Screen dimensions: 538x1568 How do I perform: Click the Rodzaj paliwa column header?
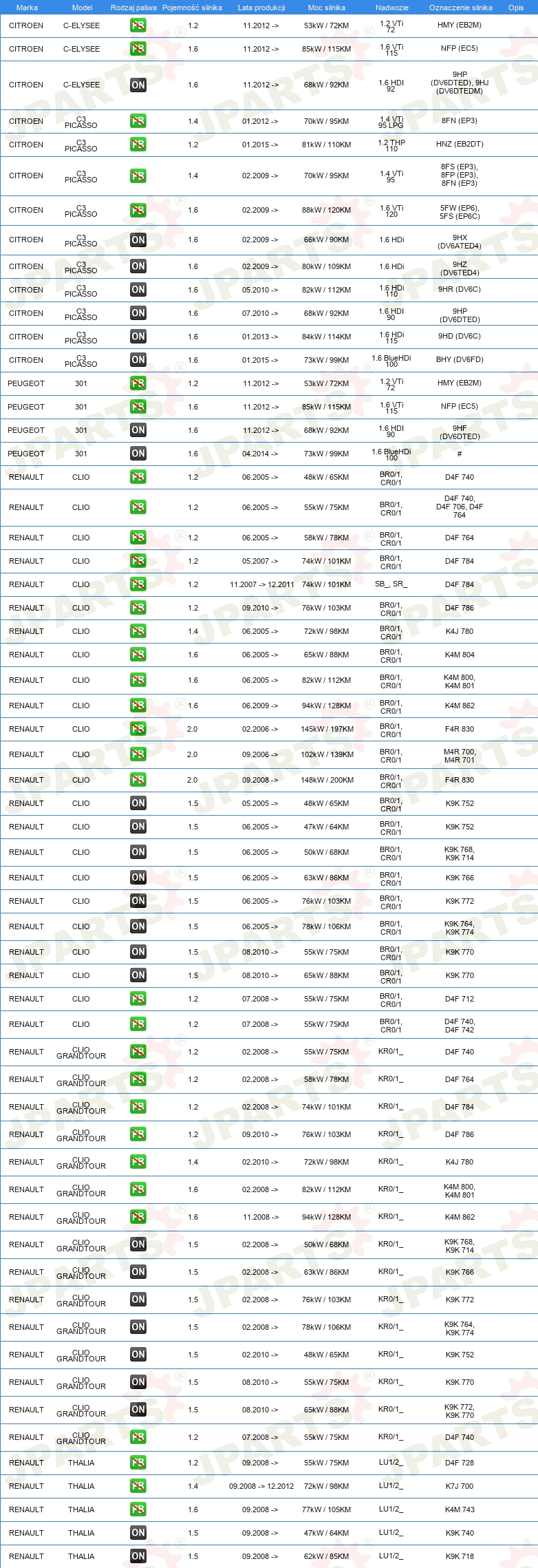tap(133, 8)
